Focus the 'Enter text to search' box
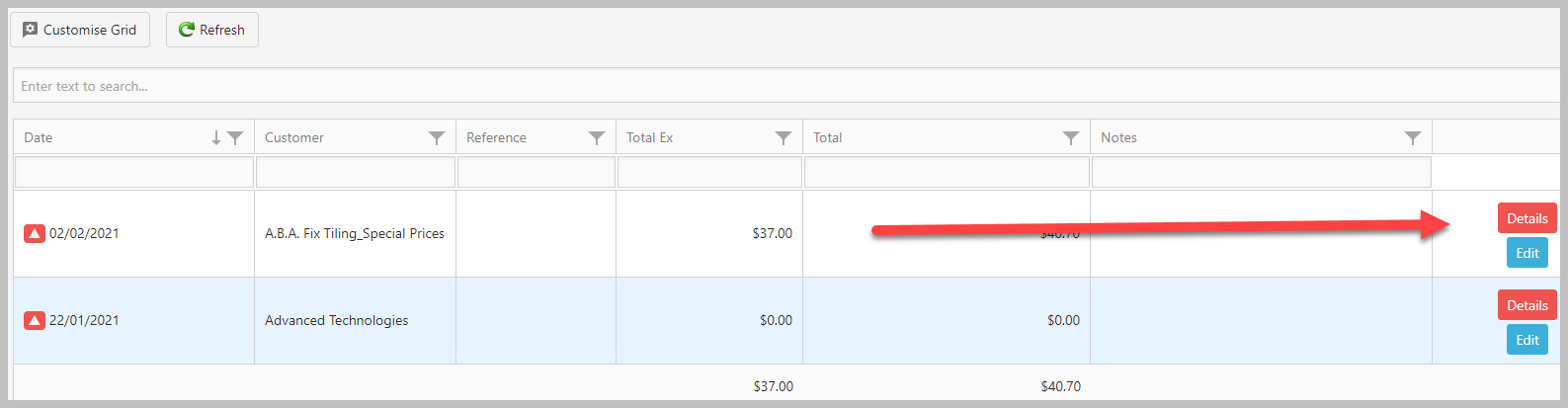Image resolution: width=1568 pixels, height=408 pixels. pyautogui.click(x=787, y=86)
